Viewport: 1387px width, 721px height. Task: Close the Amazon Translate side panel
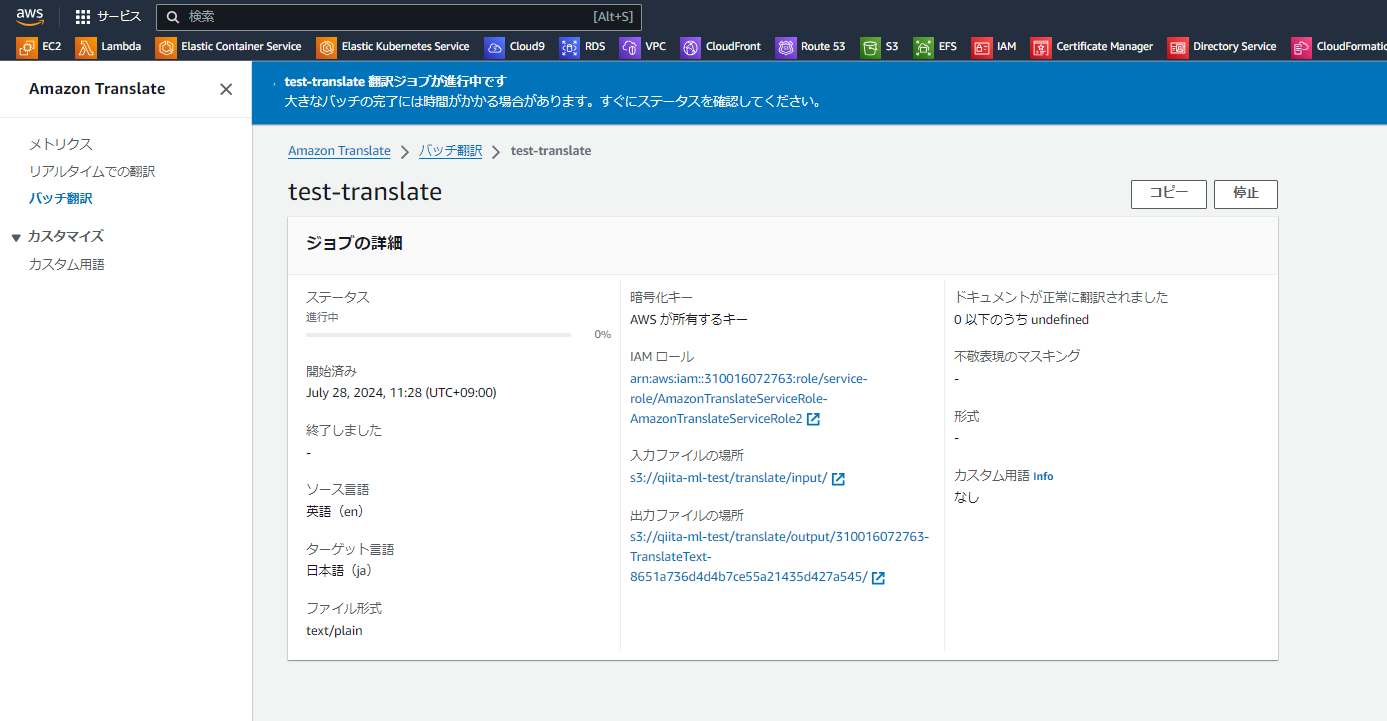click(x=226, y=89)
